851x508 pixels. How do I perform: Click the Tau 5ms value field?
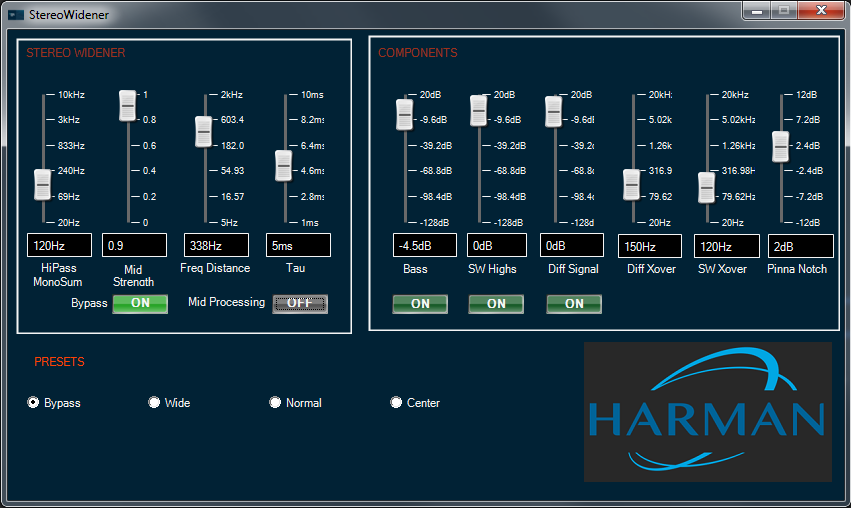click(299, 245)
